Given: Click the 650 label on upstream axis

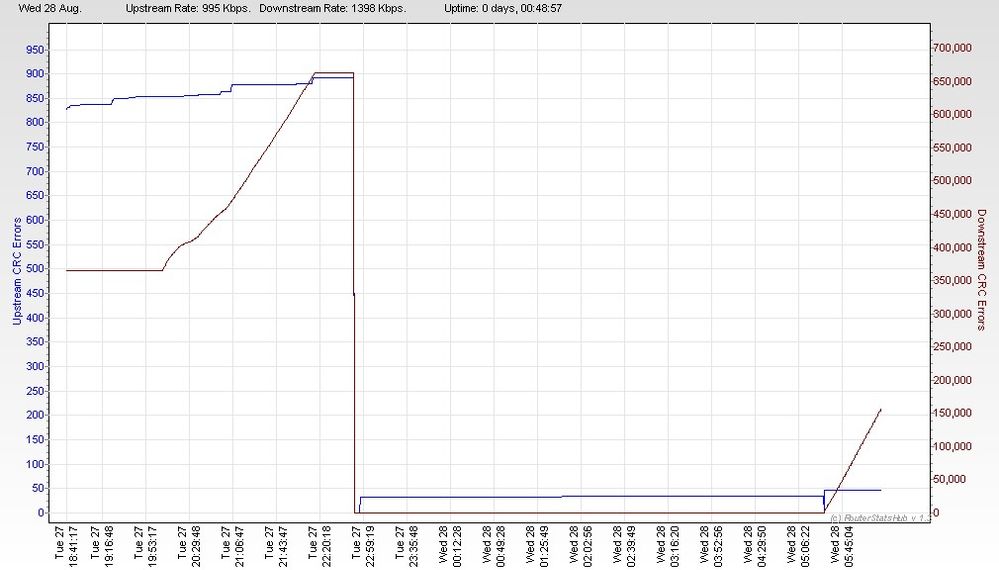Looking at the screenshot, I should [x=35, y=196].
